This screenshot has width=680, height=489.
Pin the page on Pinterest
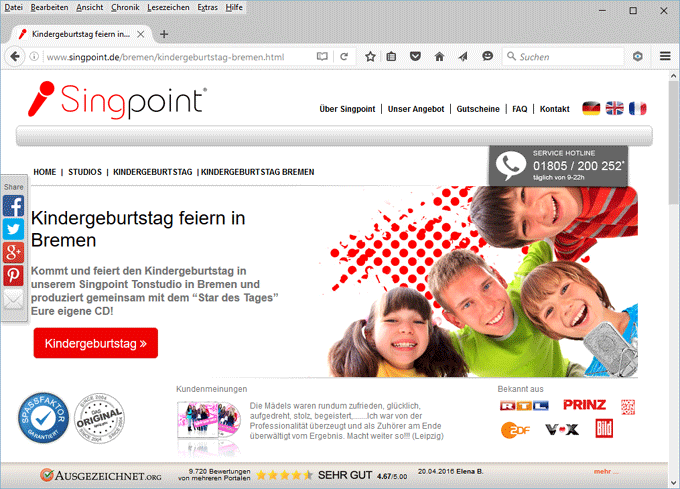pos(13,275)
